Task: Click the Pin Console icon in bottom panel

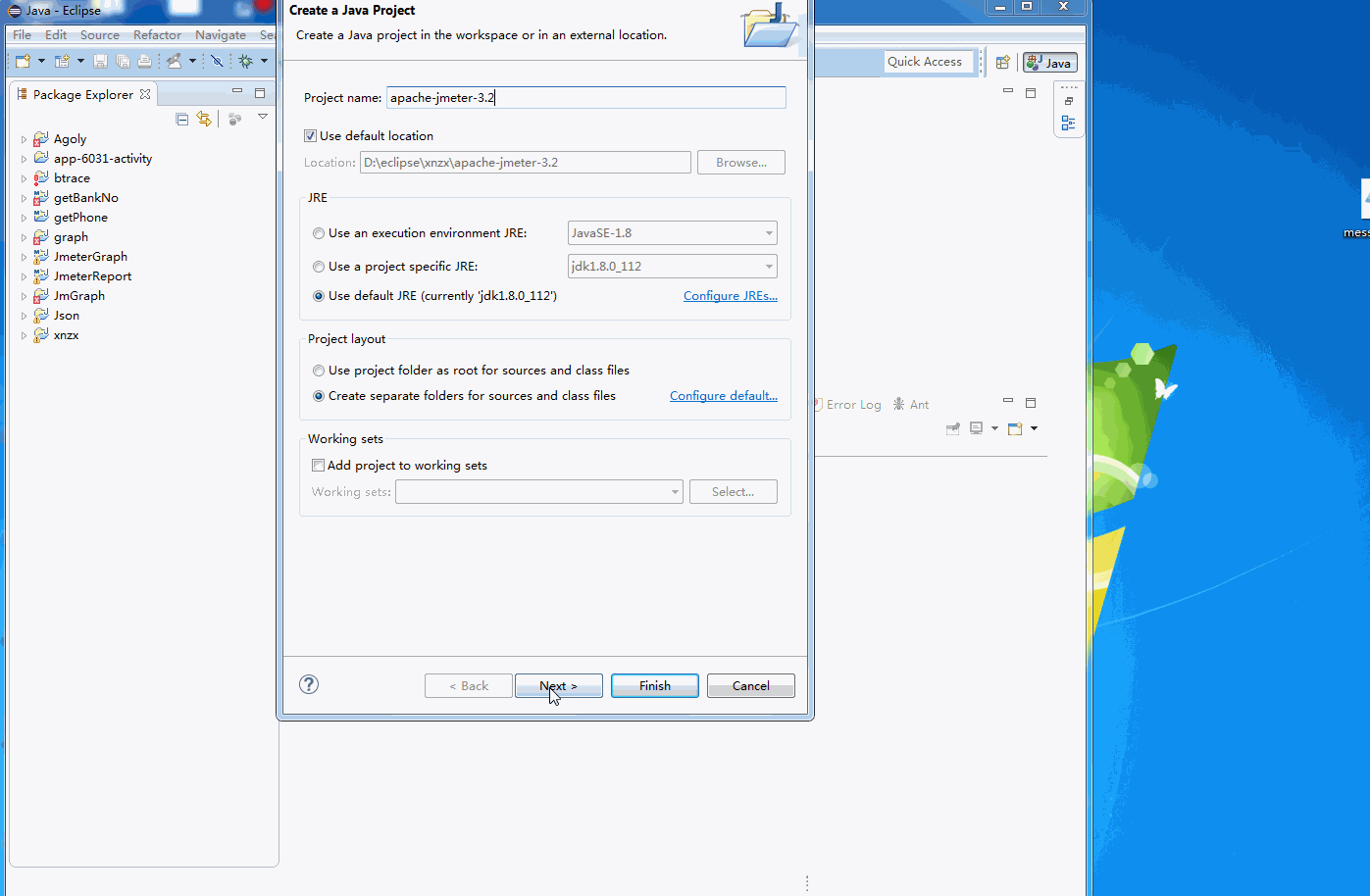Action: click(952, 428)
